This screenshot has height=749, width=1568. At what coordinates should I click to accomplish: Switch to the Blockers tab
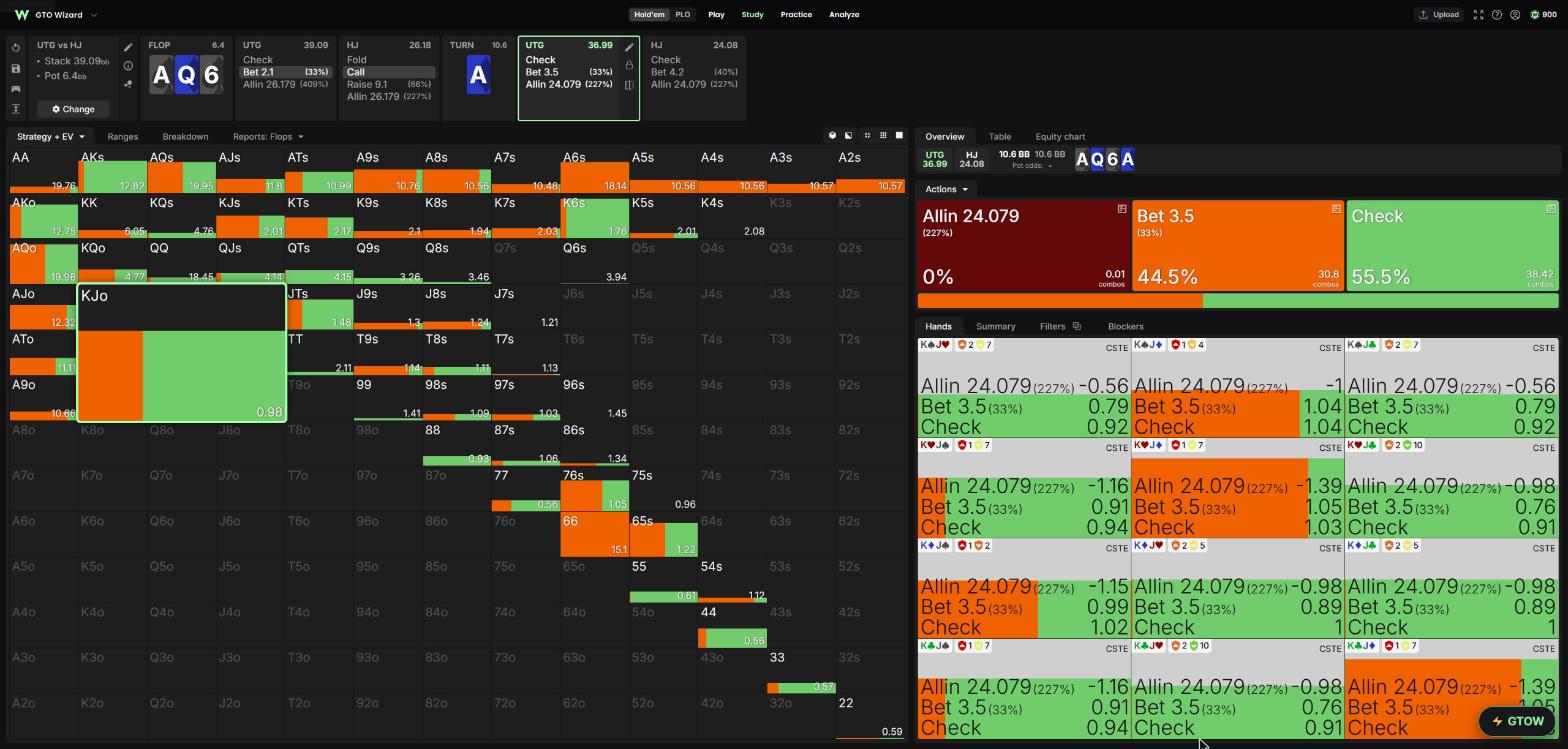coord(1126,327)
